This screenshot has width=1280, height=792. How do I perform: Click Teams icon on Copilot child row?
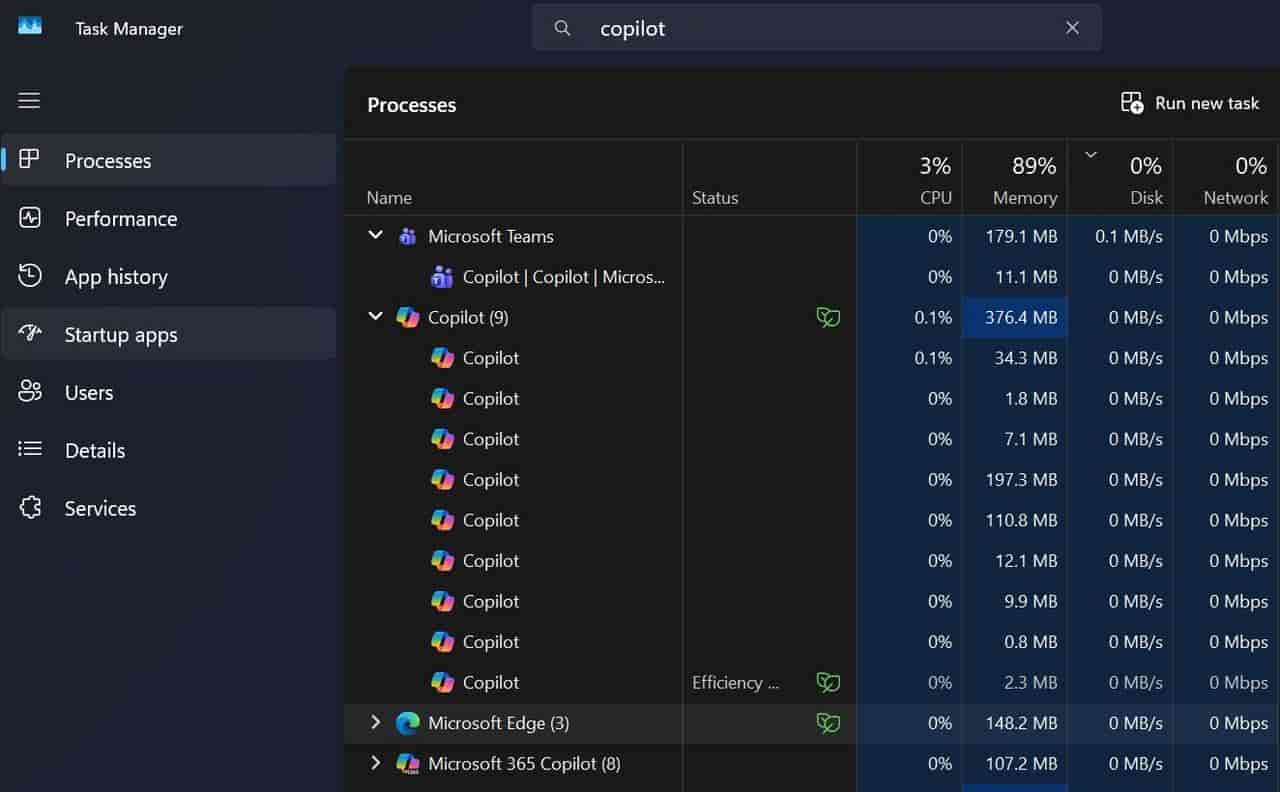442,277
